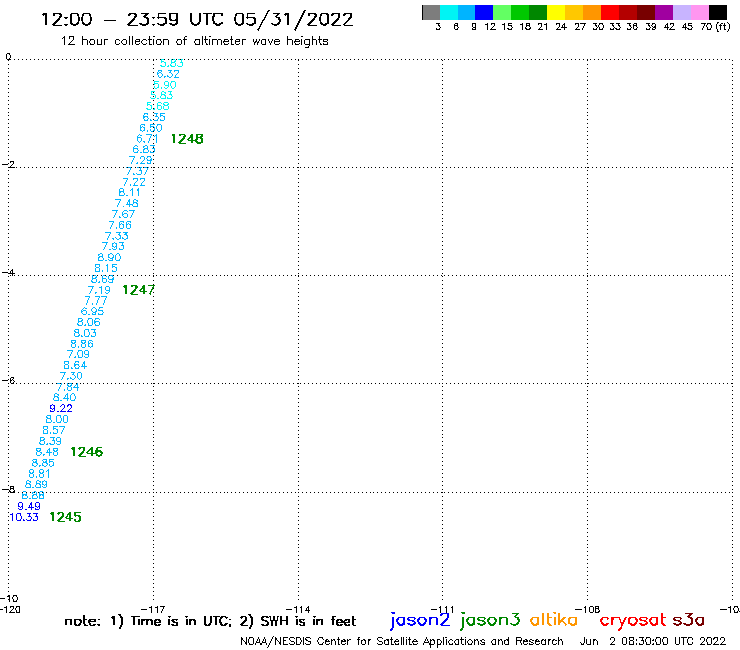Click the 7.93 wave height value

(113, 246)
